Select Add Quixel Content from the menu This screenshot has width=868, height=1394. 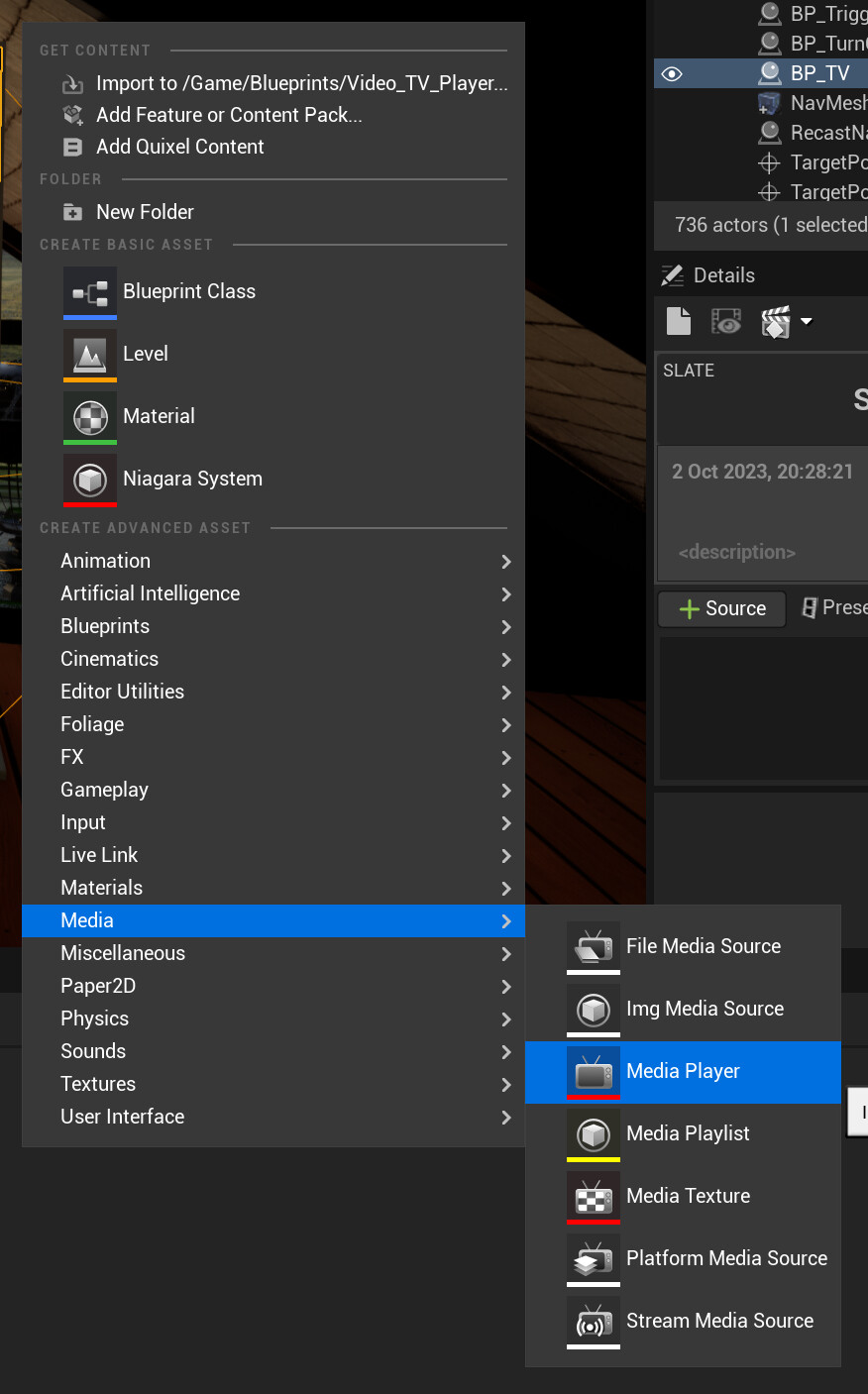[180, 147]
